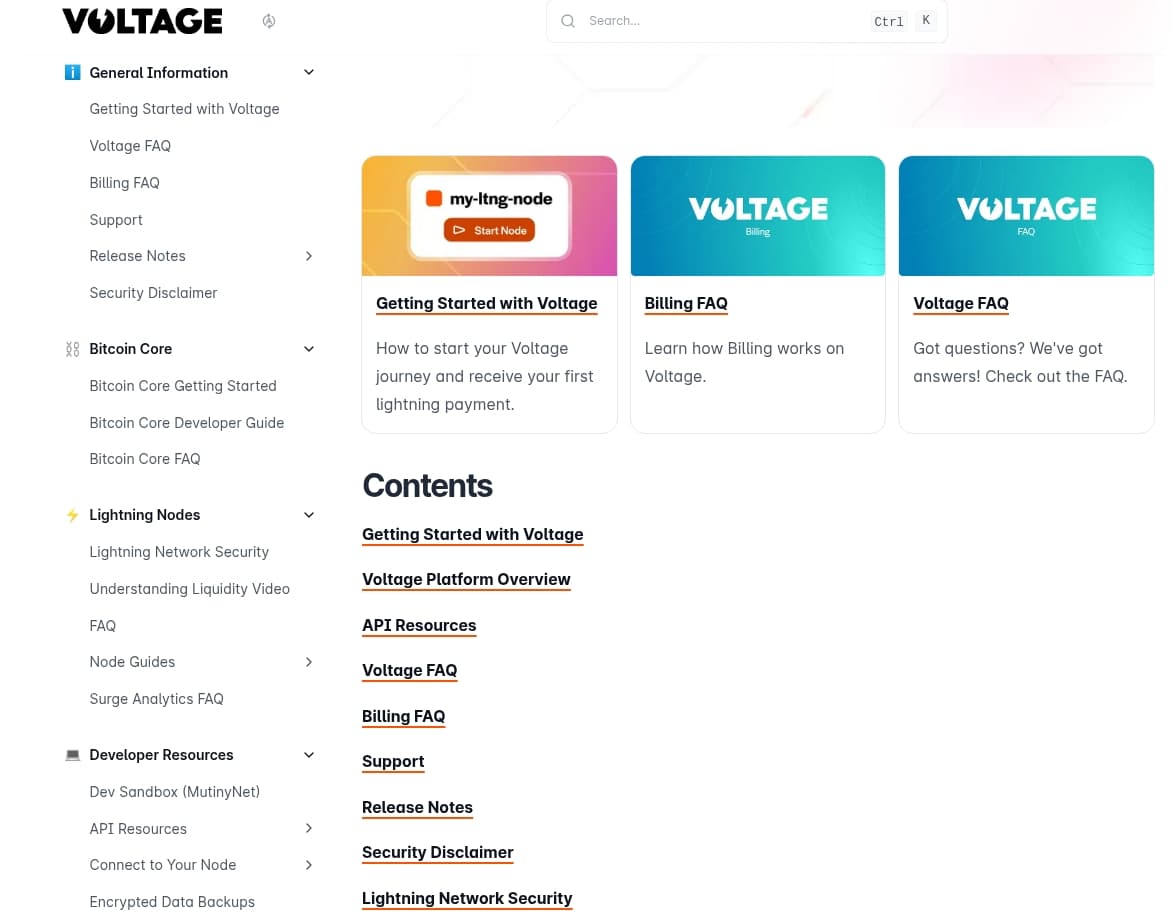Click the laptop icon beside Developer Resources
The width and height of the screenshot is (1172, 917).
[x=72, y=755]
